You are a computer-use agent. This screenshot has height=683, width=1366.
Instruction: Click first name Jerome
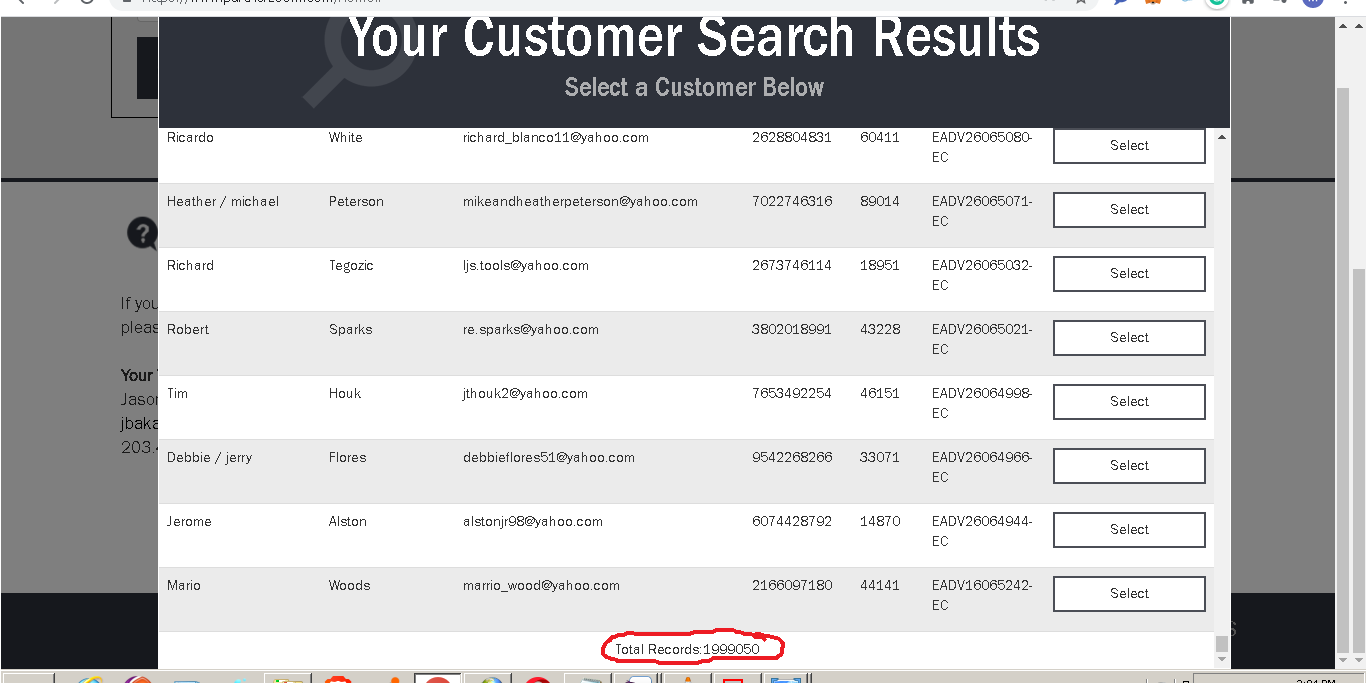189,522
